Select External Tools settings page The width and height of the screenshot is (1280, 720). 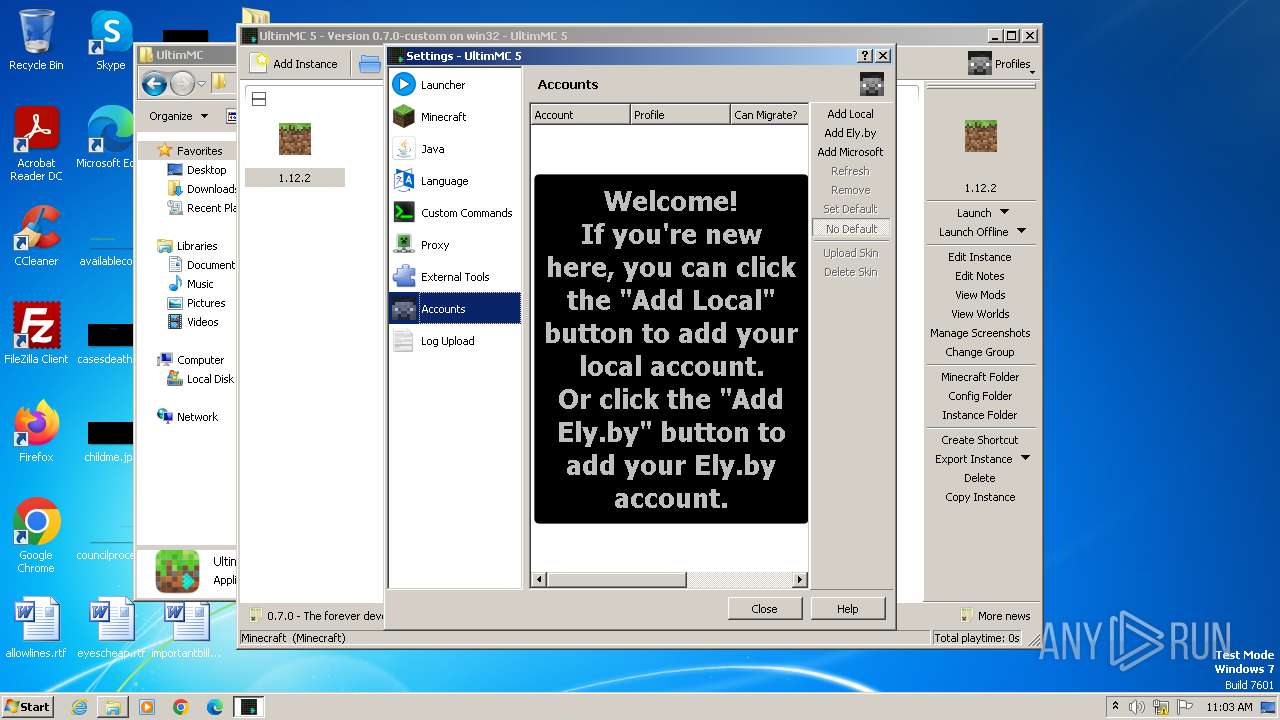455,277
